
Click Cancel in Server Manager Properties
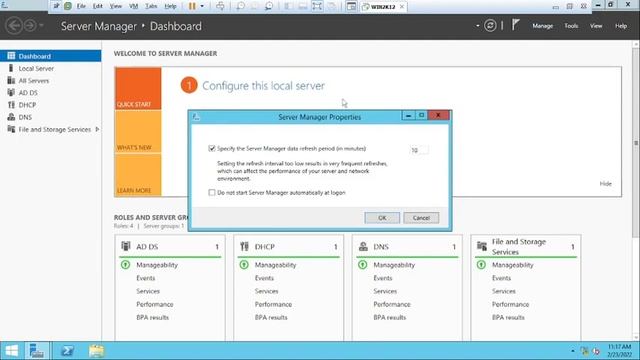[x=421, y=218]
